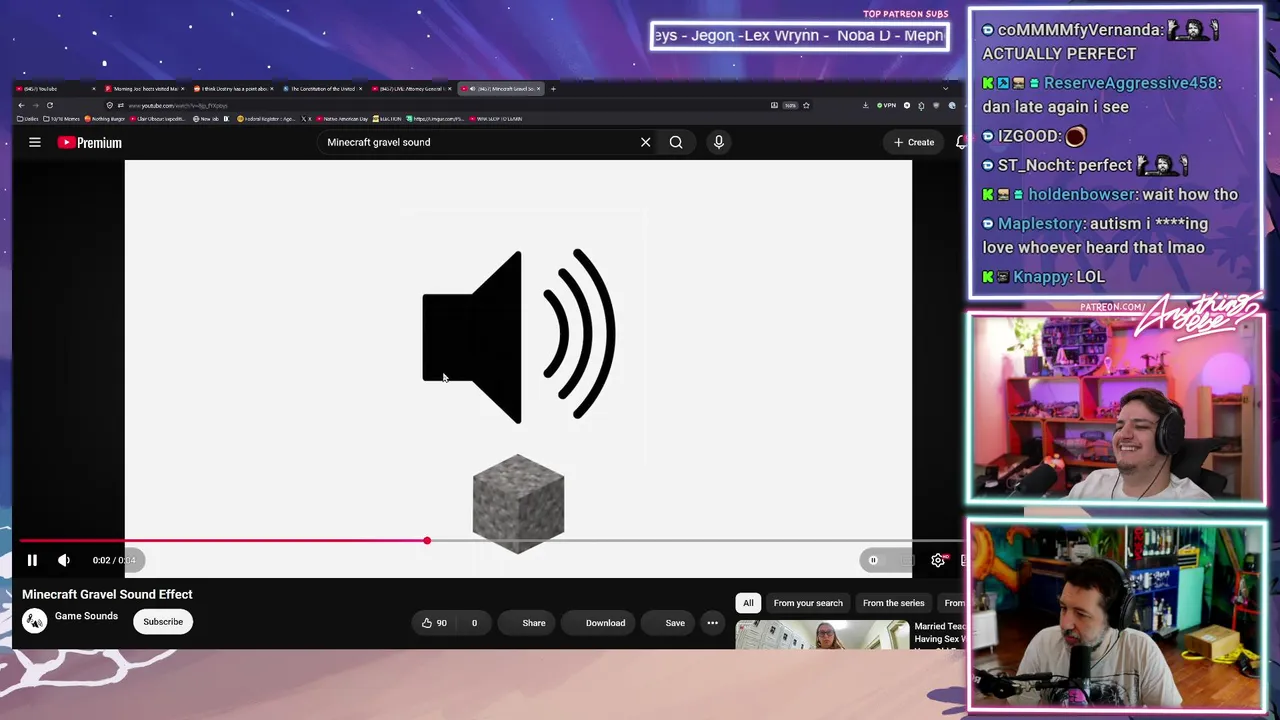Select the 'From your search' chip

(x=808, y=603)
